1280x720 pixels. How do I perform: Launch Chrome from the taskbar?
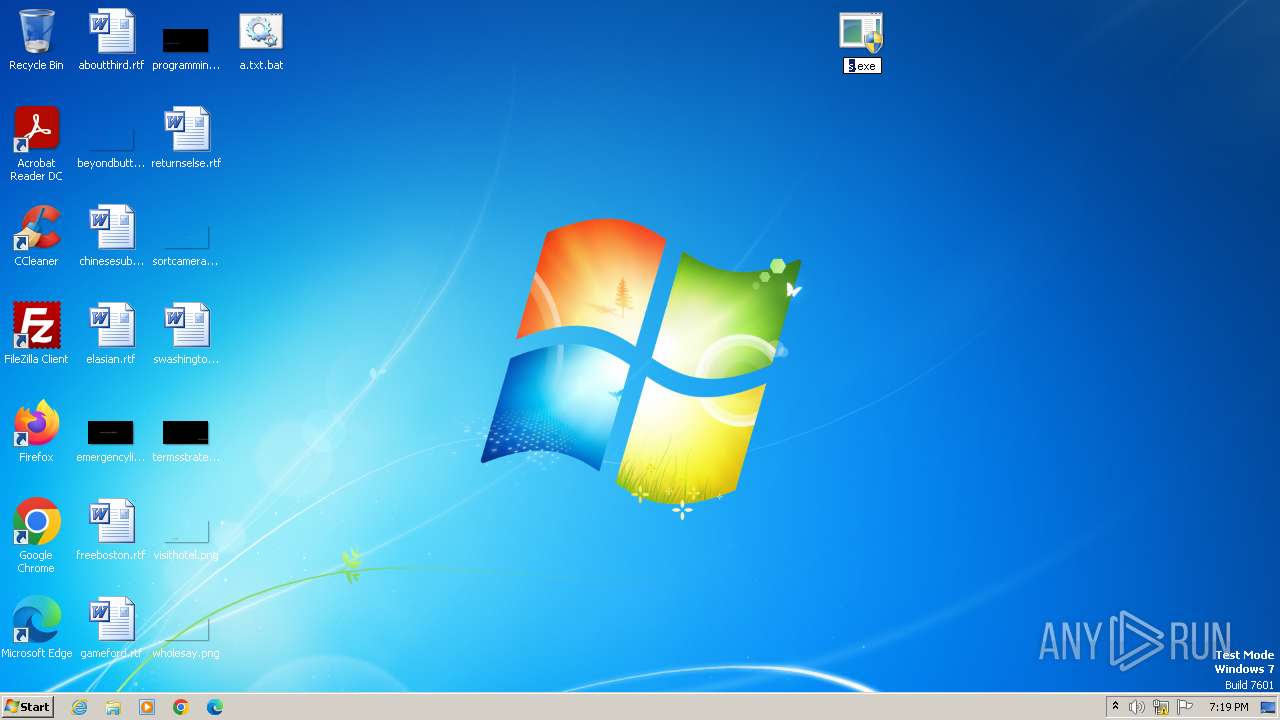(181, 707)
